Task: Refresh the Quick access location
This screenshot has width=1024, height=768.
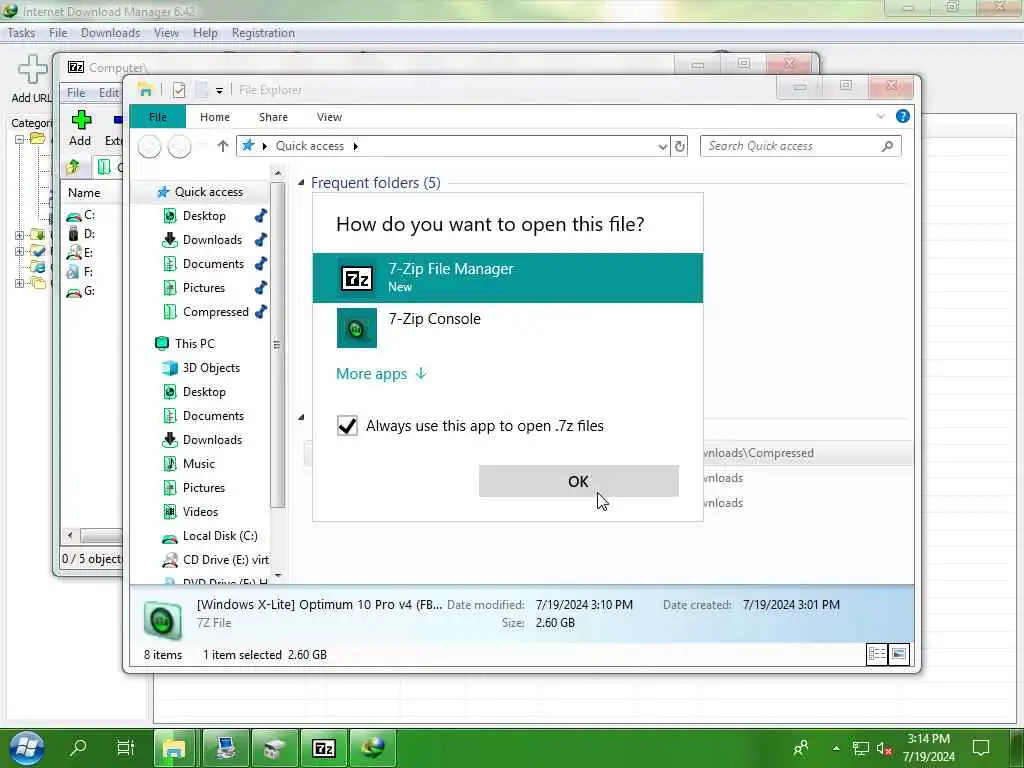Action: tap(679, 146)
